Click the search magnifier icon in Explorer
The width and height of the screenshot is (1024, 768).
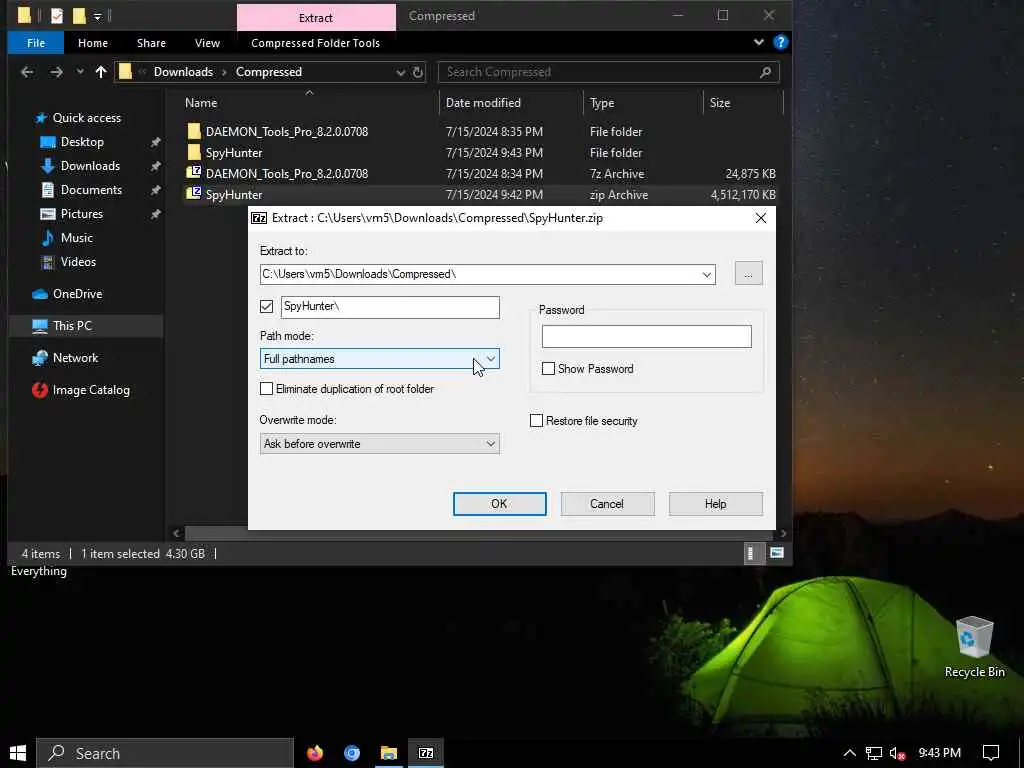(x=765, y=72)
